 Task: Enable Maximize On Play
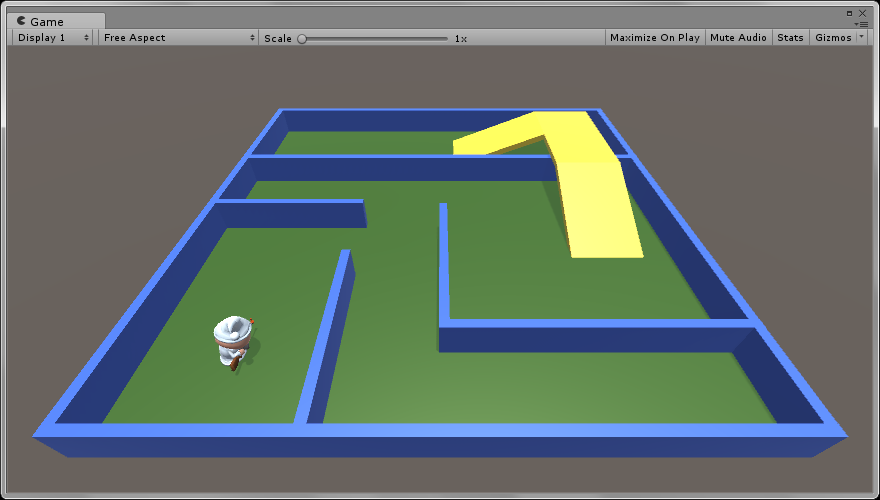[654, 38]
